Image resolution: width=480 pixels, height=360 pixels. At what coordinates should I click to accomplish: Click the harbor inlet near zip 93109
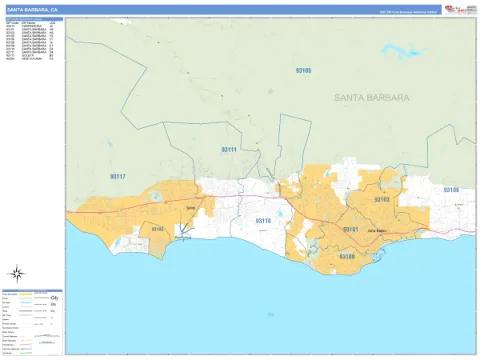pyautogui.click(x=377, y=257)
